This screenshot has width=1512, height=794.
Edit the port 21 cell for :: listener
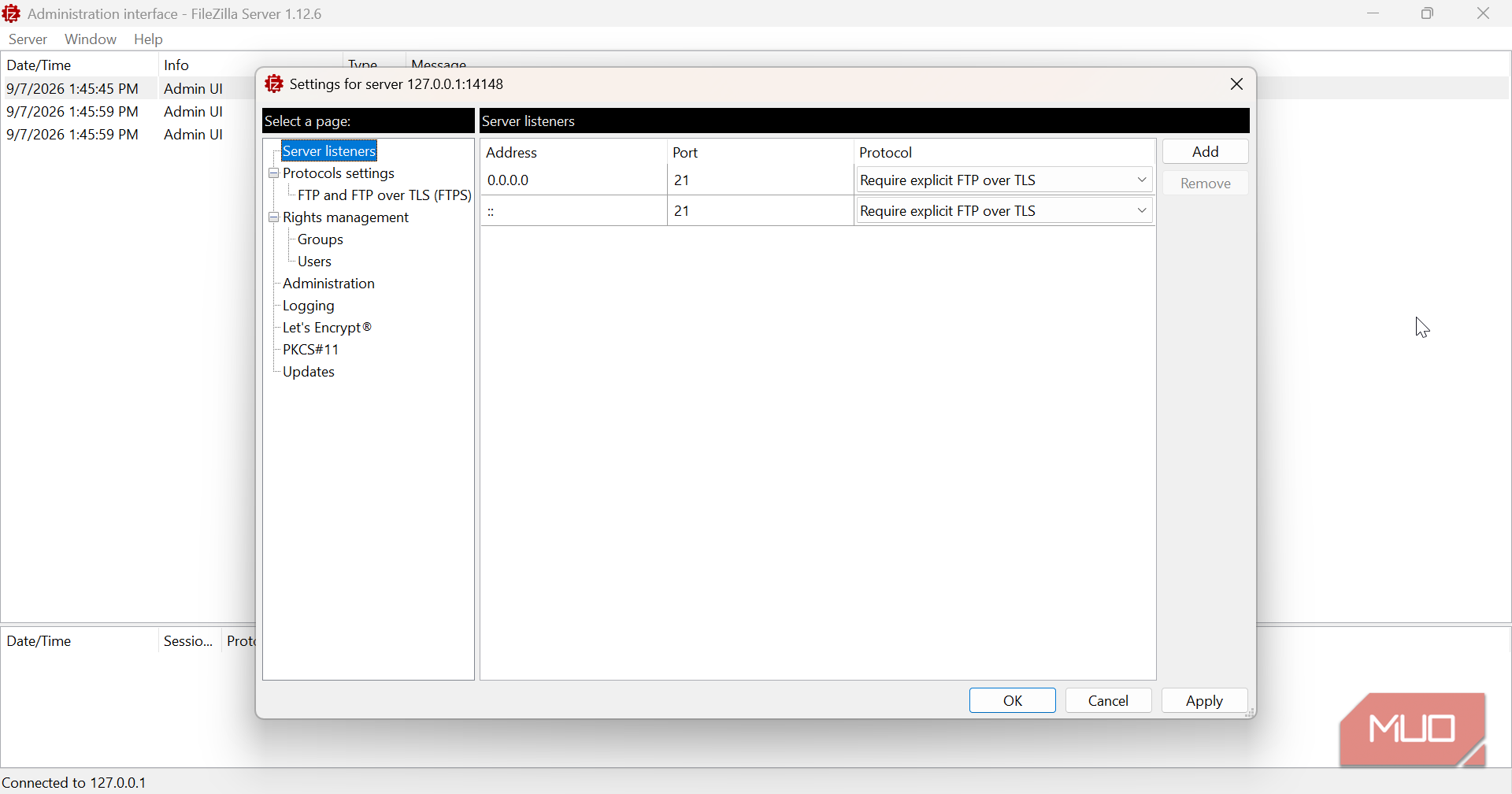[x=761, y=211]
